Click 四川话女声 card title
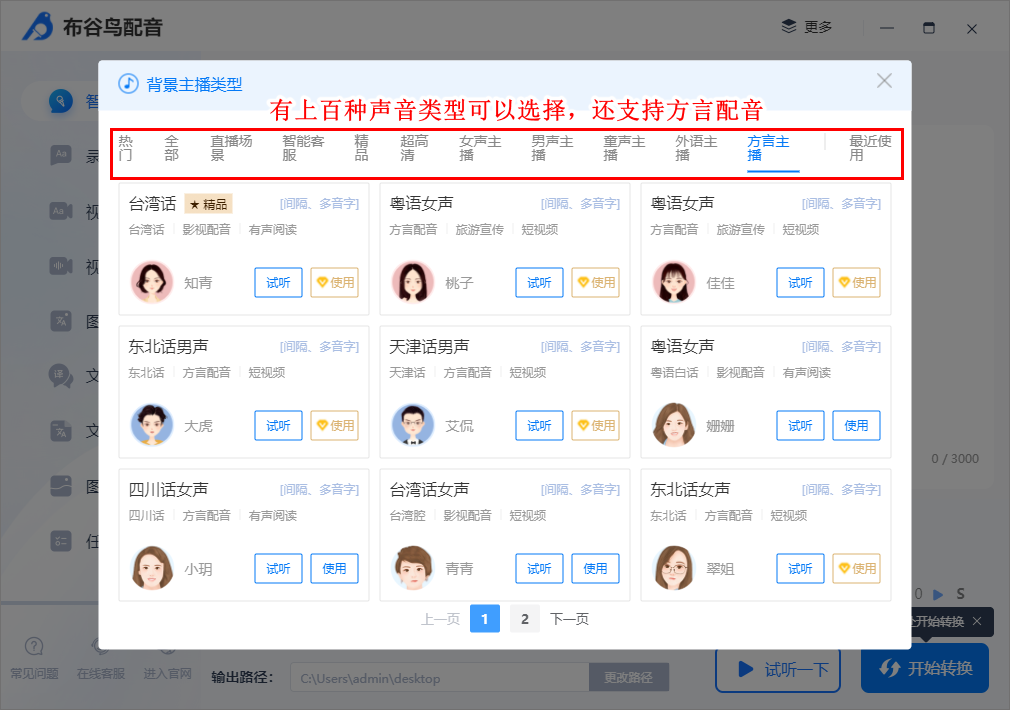This screenshot has height=710, width=1010. point(168,490)
